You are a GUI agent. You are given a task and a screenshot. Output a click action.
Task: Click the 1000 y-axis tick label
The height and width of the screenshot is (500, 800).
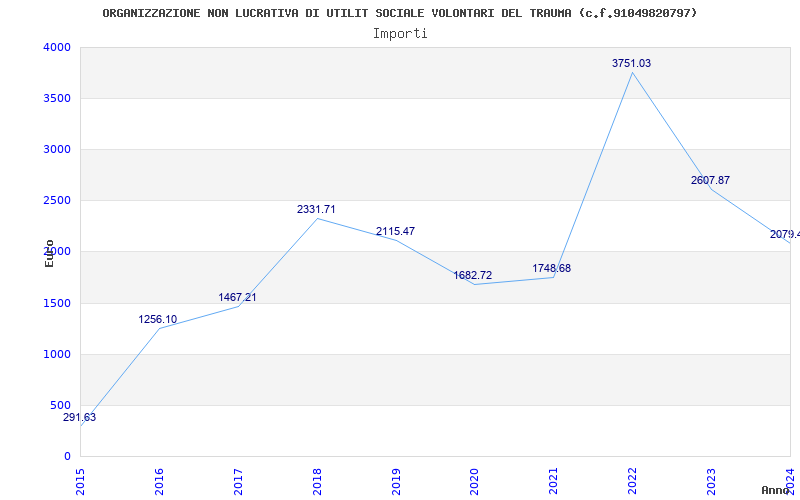tap(57, 355)
